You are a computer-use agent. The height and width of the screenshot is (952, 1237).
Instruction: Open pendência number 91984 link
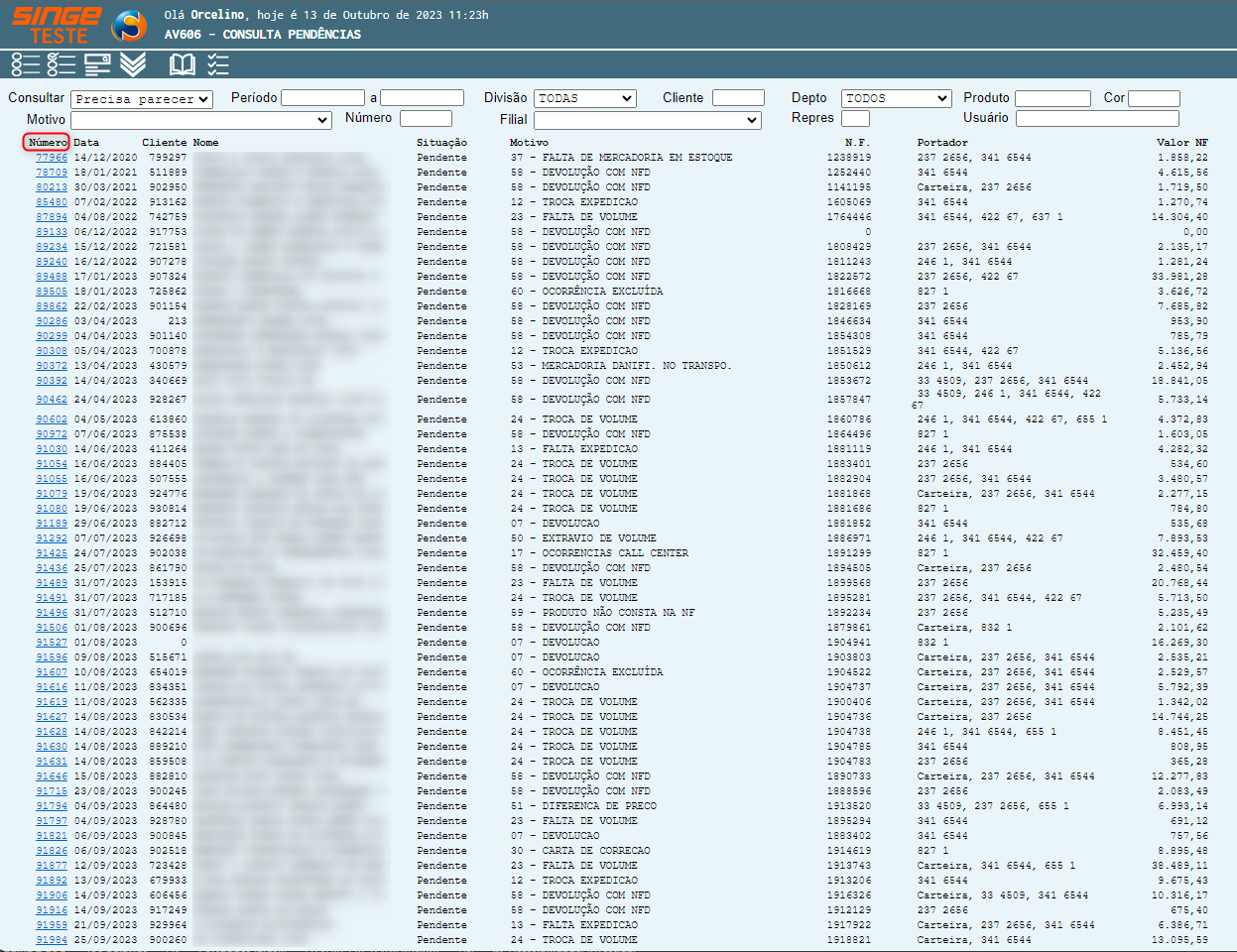click(x=52, y=940)
